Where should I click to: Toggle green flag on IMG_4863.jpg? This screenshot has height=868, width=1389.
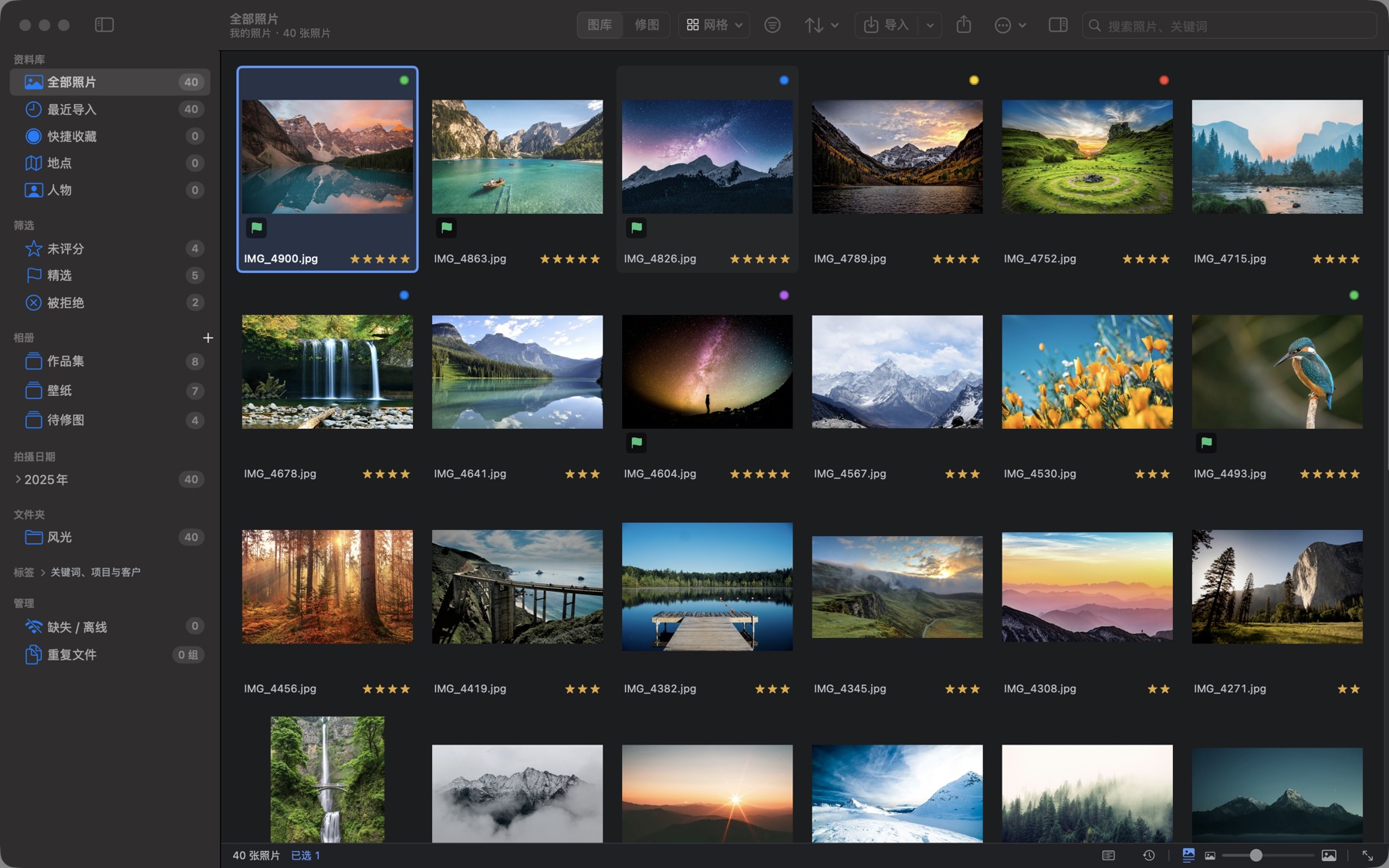(x=447, y=227)
